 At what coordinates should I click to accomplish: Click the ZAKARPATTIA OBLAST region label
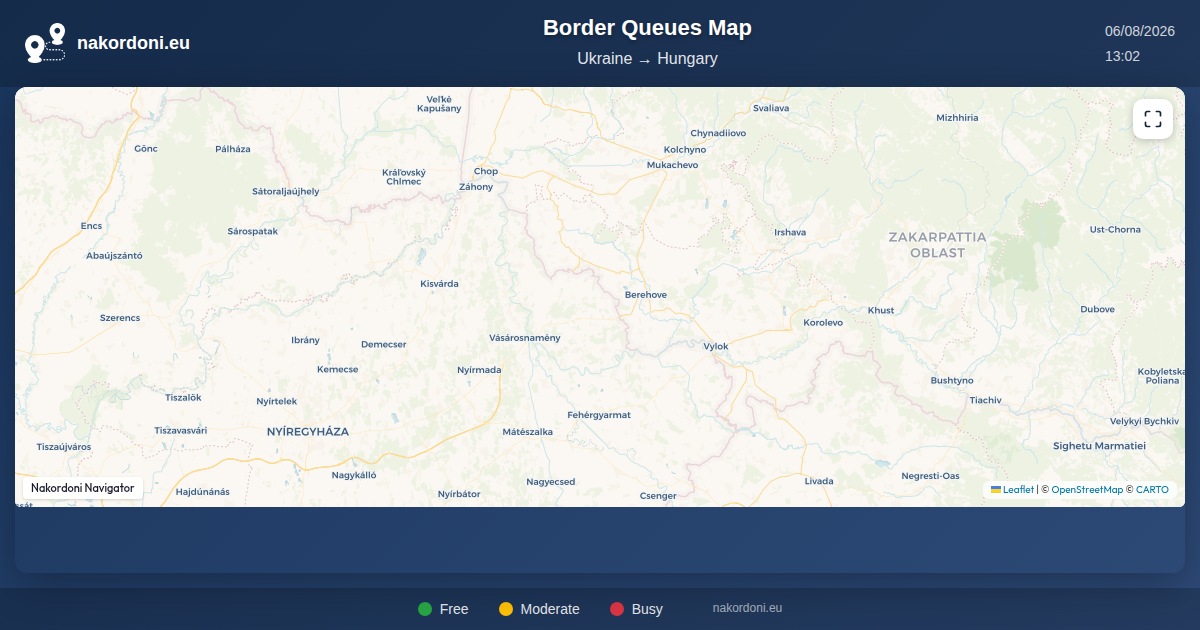[937, 245]
